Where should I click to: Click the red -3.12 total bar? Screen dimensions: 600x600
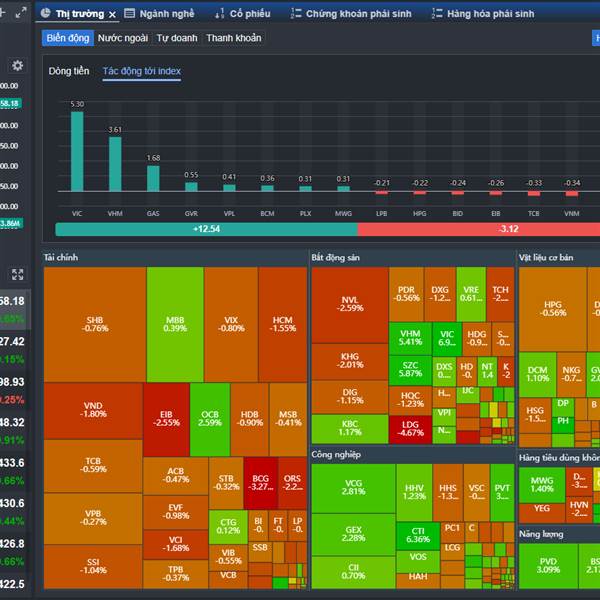pos(479,229)
